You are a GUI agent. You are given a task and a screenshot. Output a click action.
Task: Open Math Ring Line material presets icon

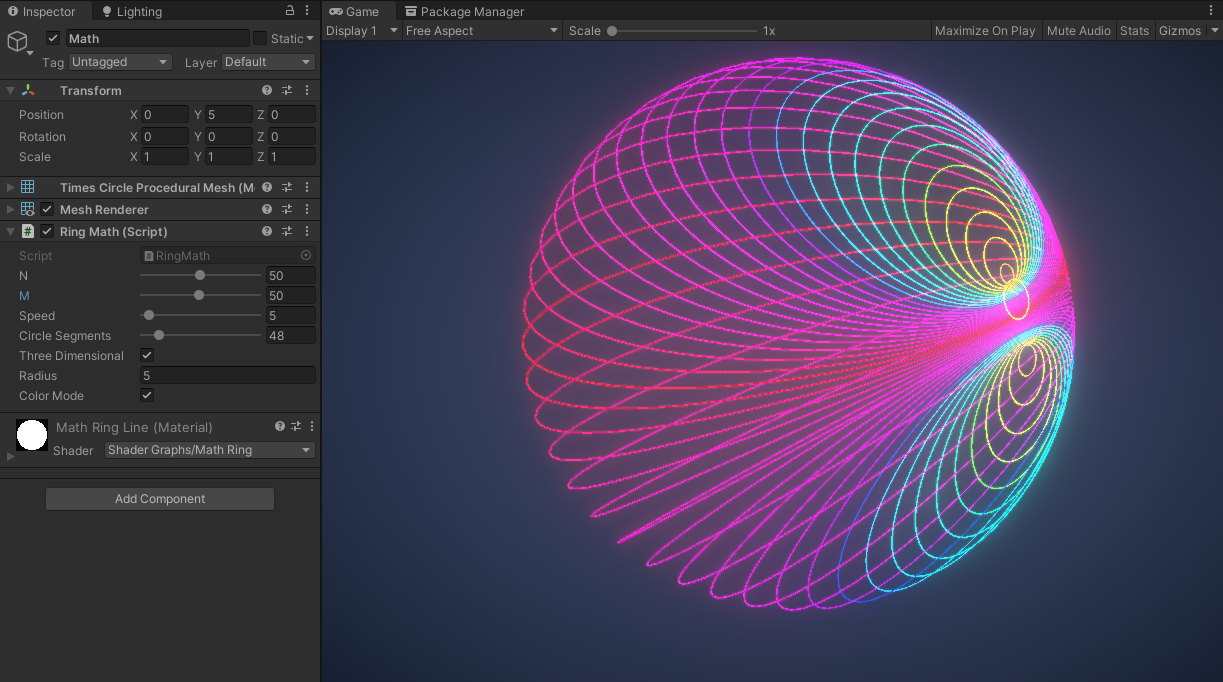pyautogui.click(x=295, y=427)
